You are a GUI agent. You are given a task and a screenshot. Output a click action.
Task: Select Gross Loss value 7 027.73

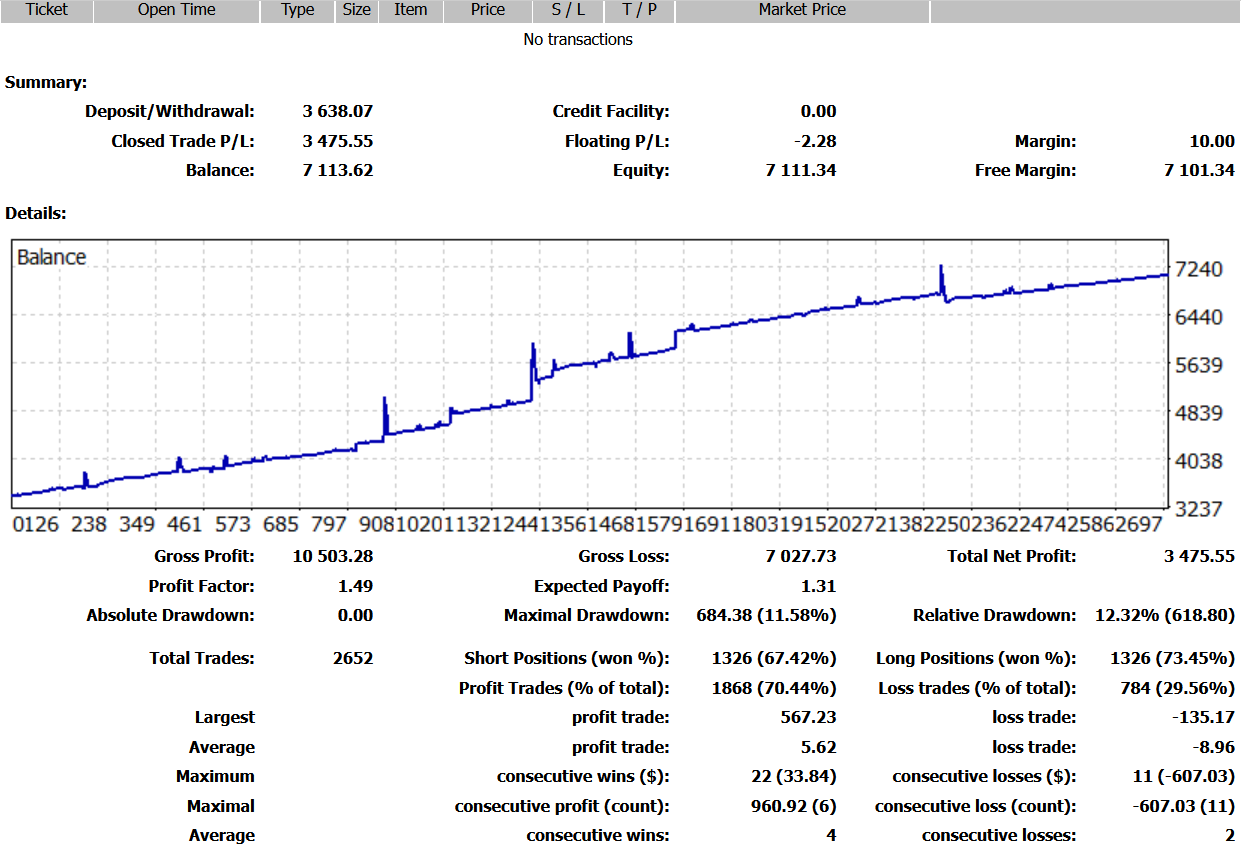point(801,556)
